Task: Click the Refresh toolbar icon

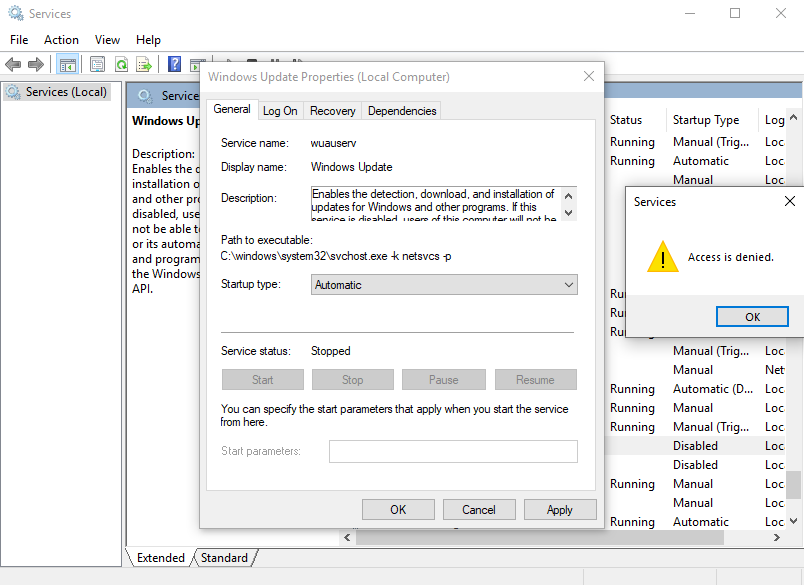Action: point(122,65)
